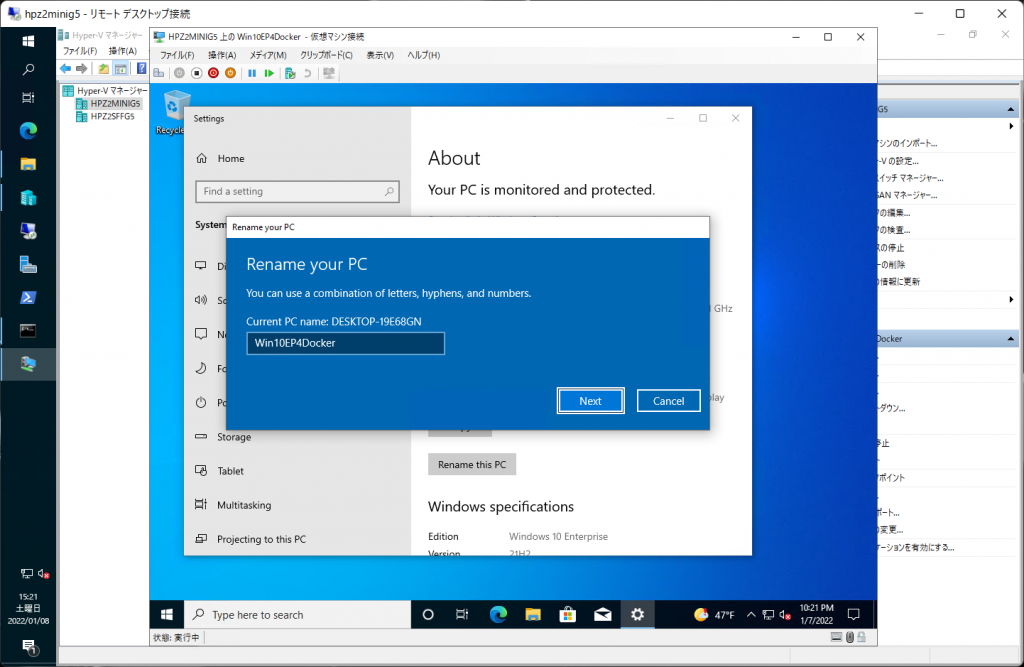Click the VM Start button in guest taskbar
Screen dimensions: 1024x667
(167, 615)
